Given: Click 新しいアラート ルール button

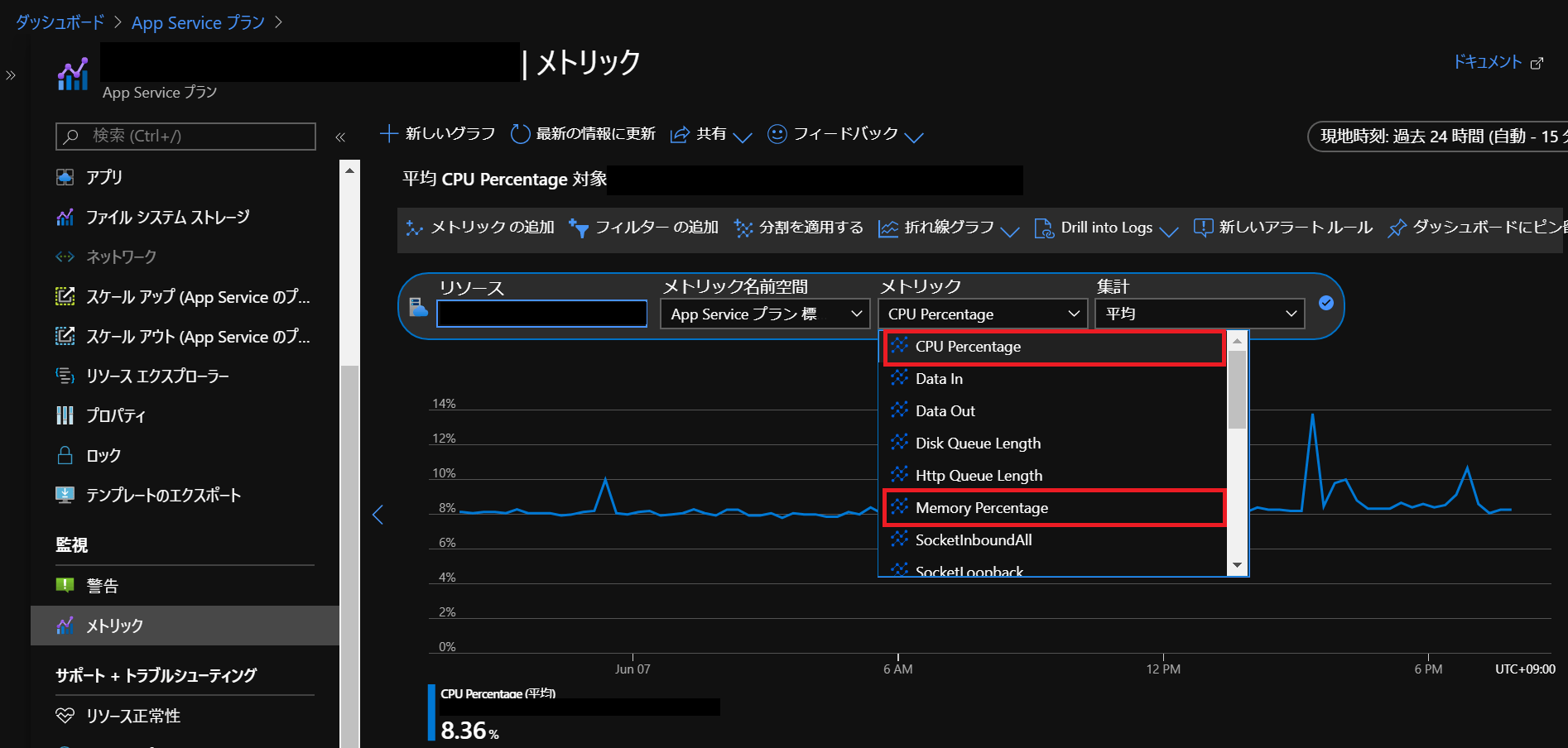Looking at the screenshot, I should 1283,228.
